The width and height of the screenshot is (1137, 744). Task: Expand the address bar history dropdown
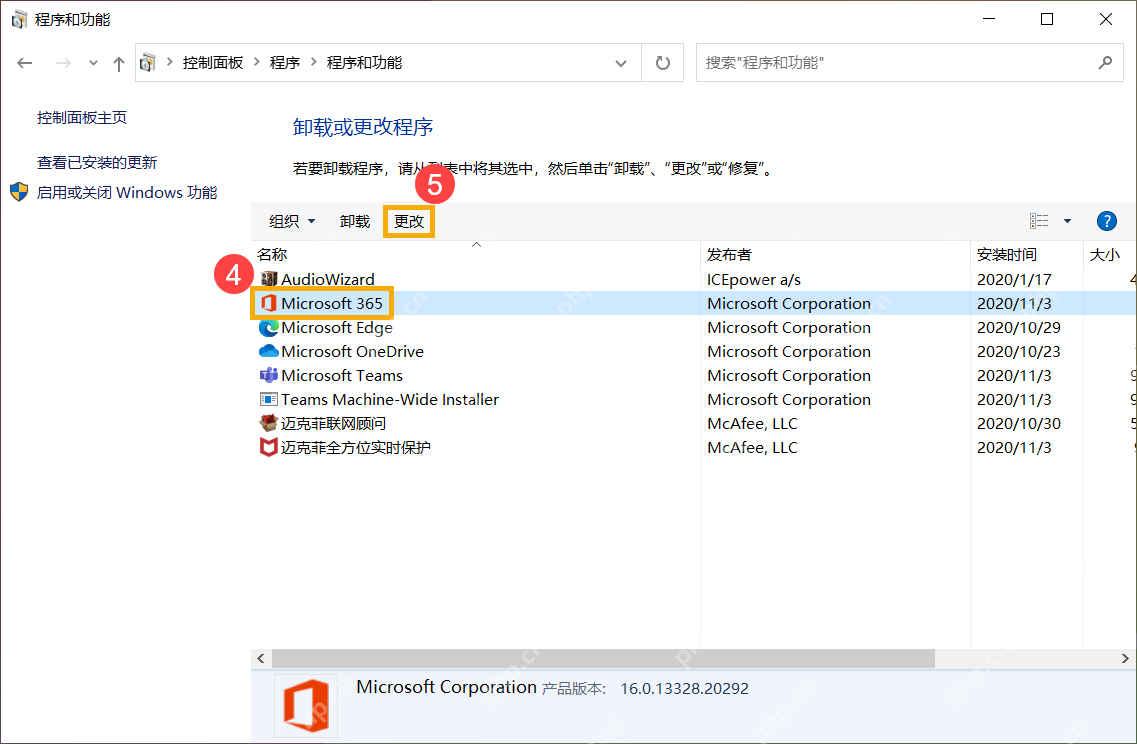pyautogui.click(x=621, y=63)
